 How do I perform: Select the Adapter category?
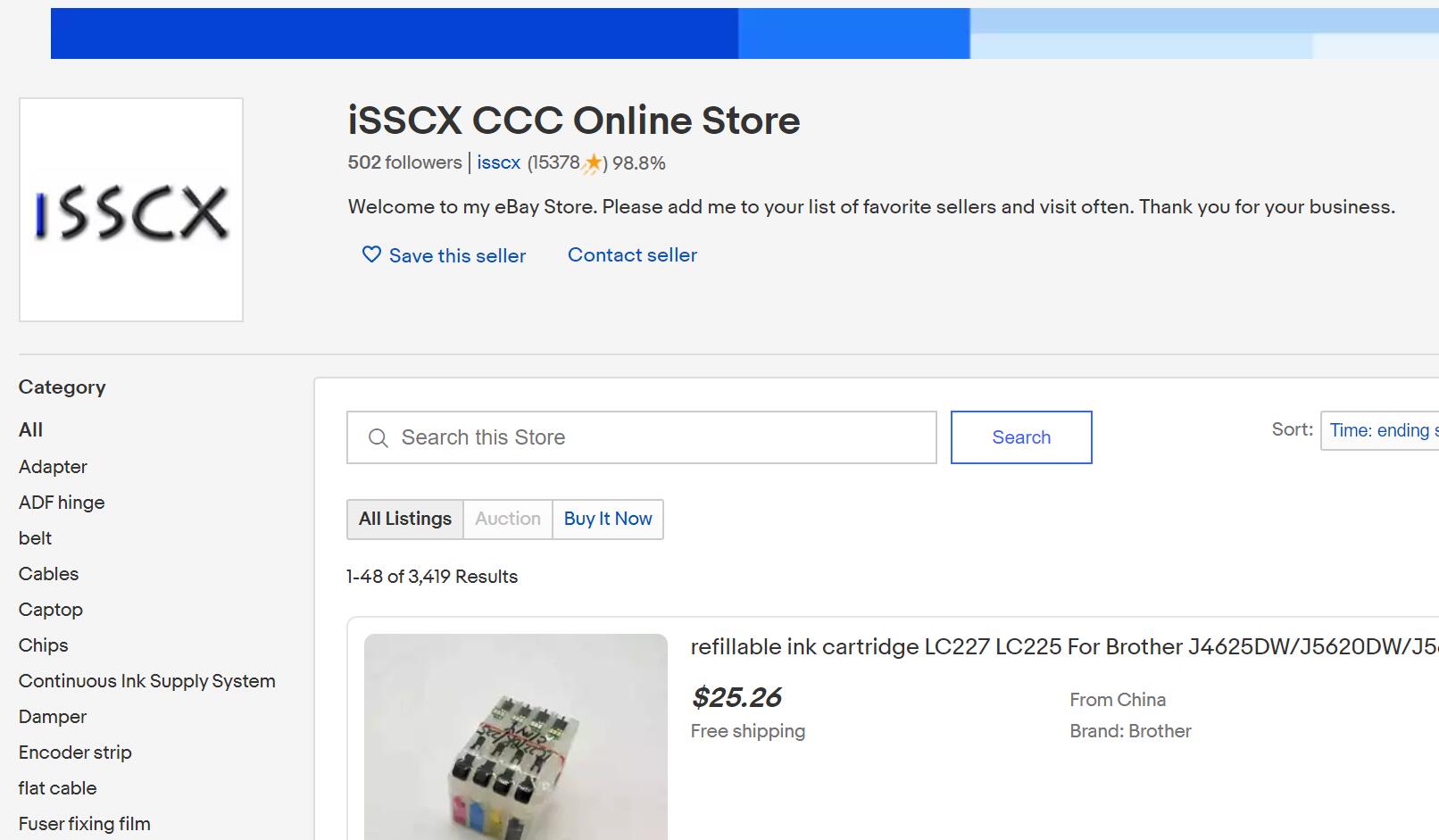pyautogui.click(x=53, y=467)
